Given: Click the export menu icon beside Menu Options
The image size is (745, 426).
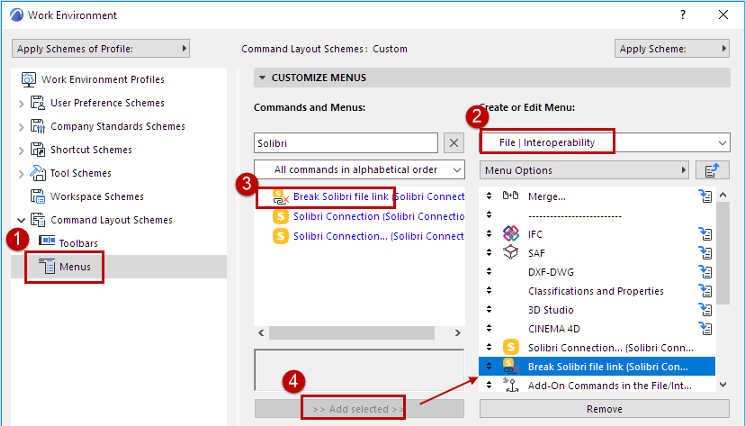Looking at the screenshot, I should [x=712, y=170].
